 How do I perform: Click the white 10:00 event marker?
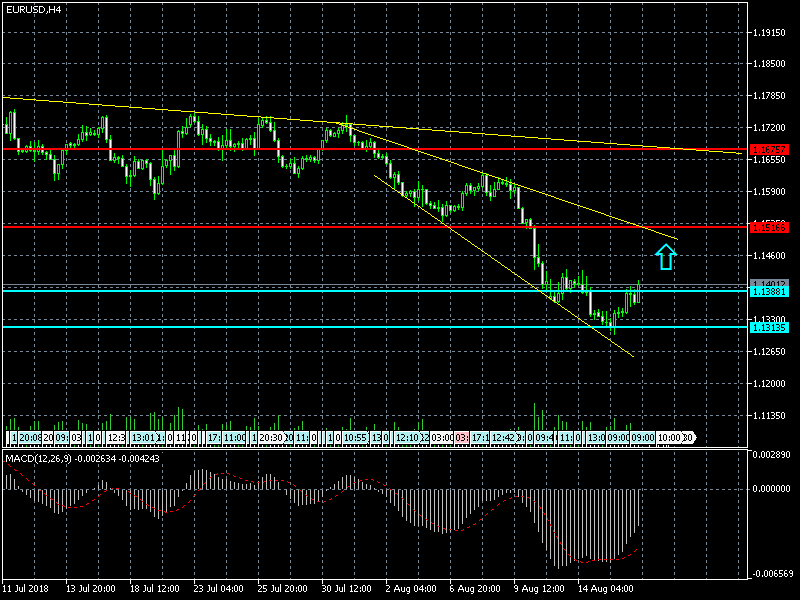(x=670, y=438)
